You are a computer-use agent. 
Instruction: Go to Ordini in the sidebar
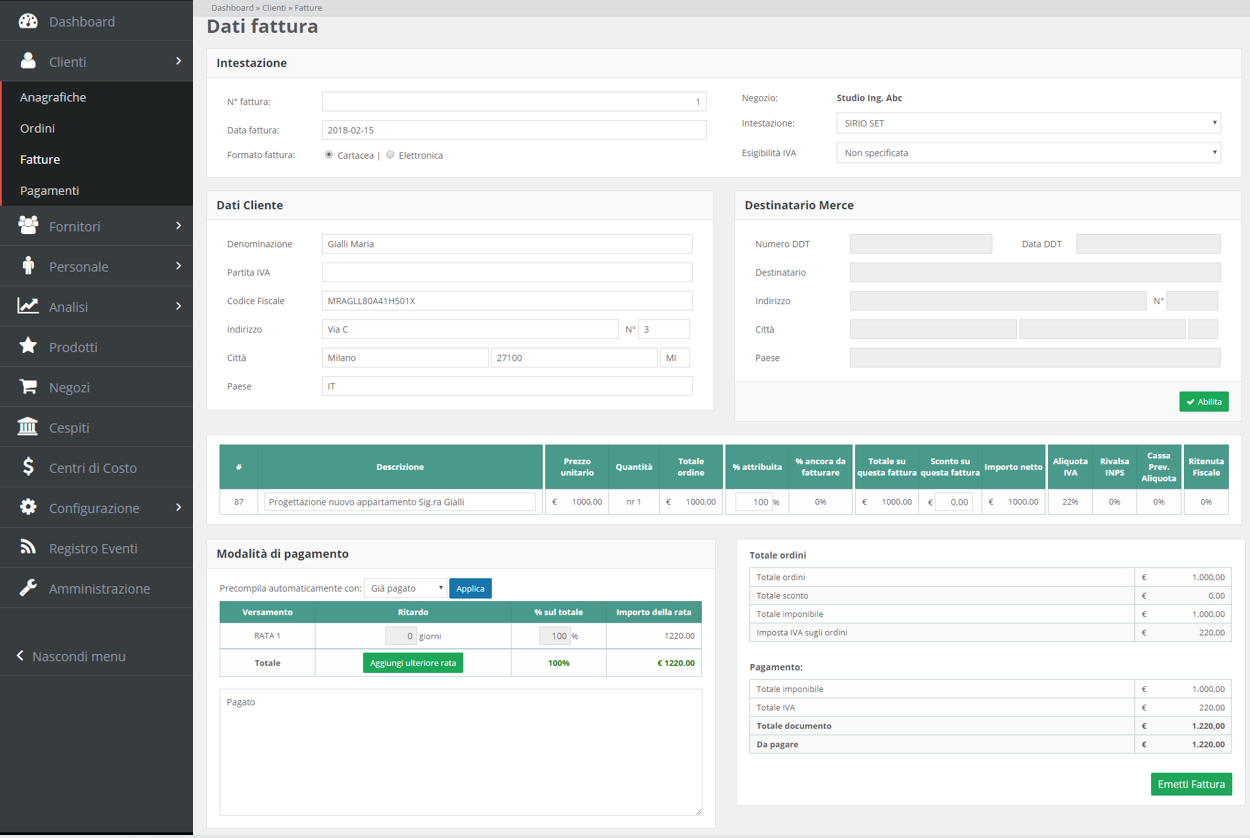(37, 128)
